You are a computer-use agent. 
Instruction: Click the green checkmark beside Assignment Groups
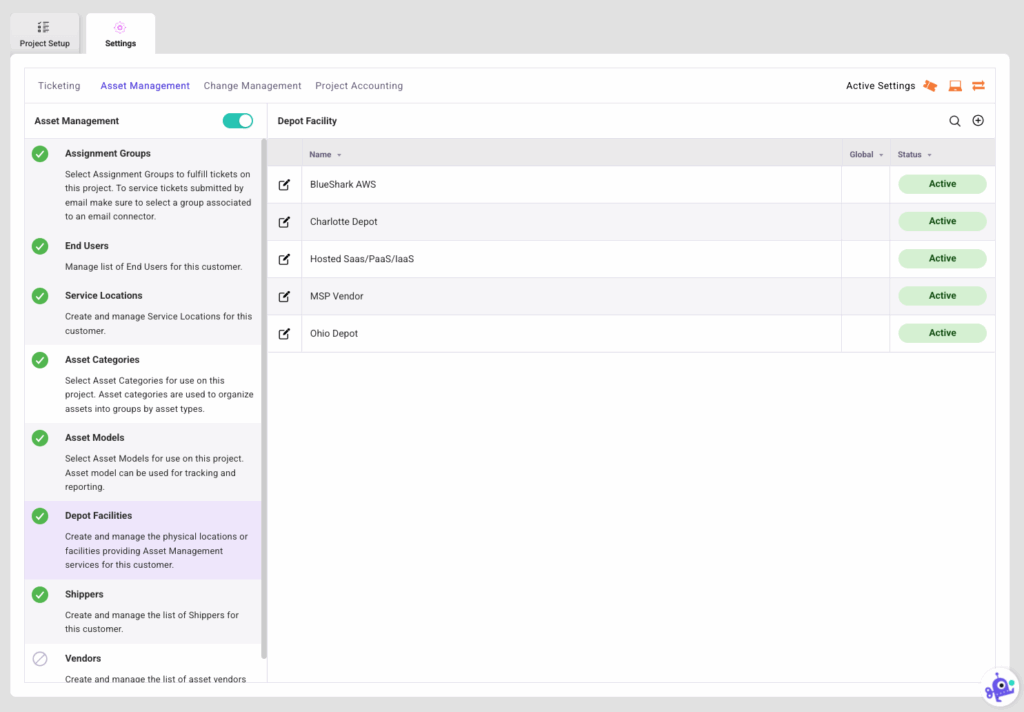tap(40, 154)
